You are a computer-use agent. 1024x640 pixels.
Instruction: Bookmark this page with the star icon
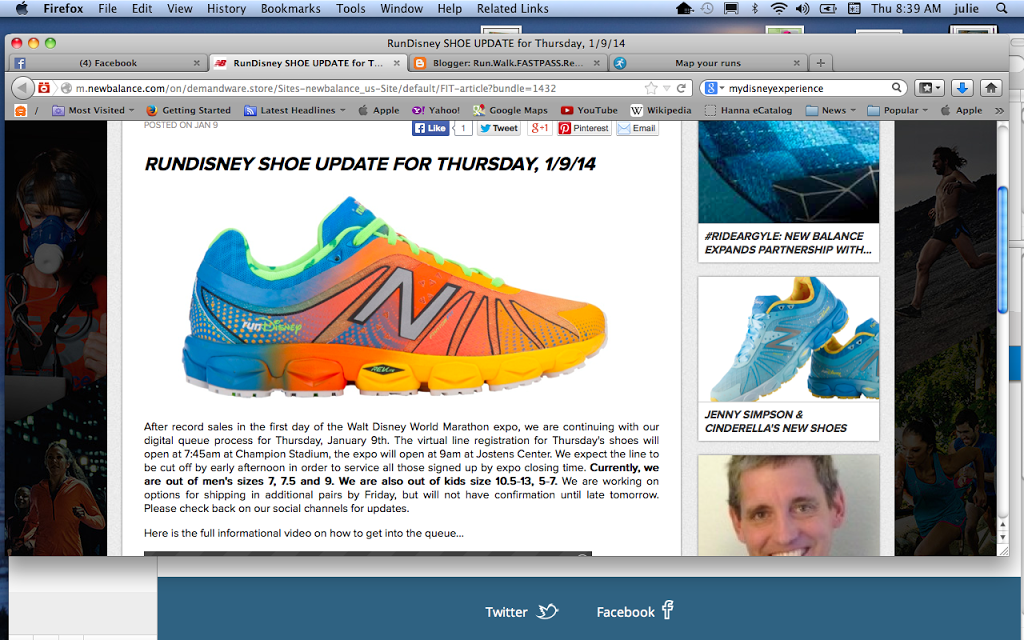(x=650, y=88)
